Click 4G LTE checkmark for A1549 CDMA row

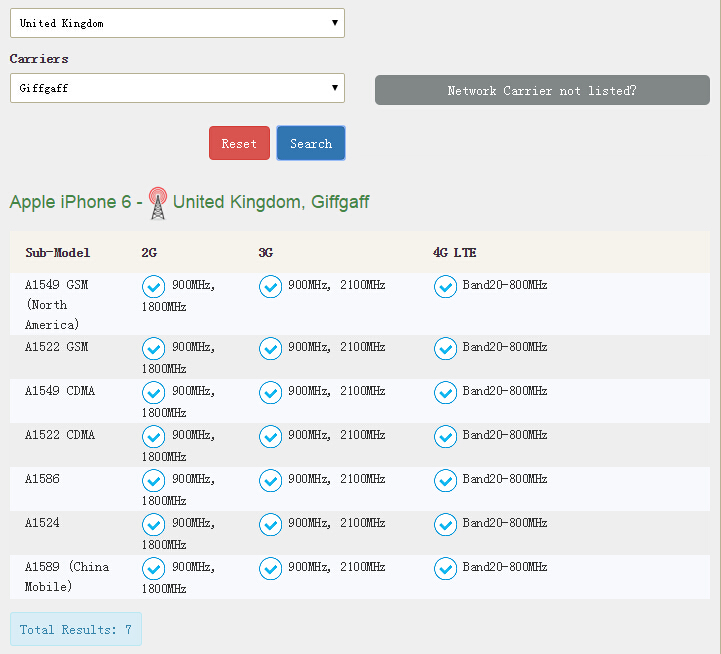coord(445,393)
